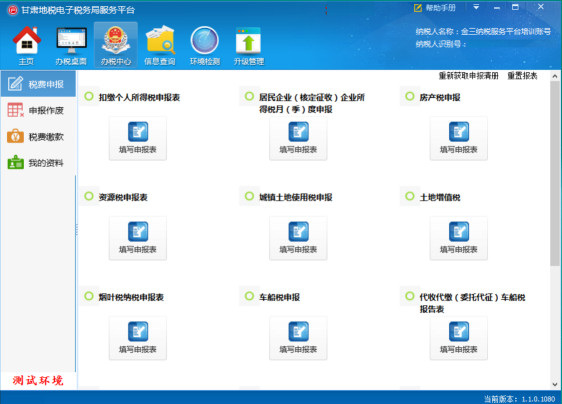The height and width of the screenshot is (404, 562).
Task: Click the platform logo in title bar
Action: [x=13, y=10]
